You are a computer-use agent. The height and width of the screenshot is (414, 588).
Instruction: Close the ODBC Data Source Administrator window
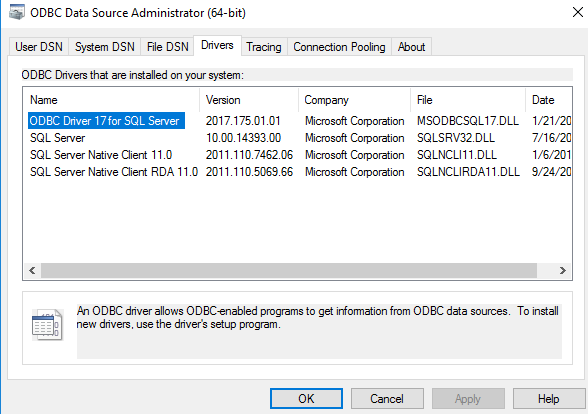point(578,12)
